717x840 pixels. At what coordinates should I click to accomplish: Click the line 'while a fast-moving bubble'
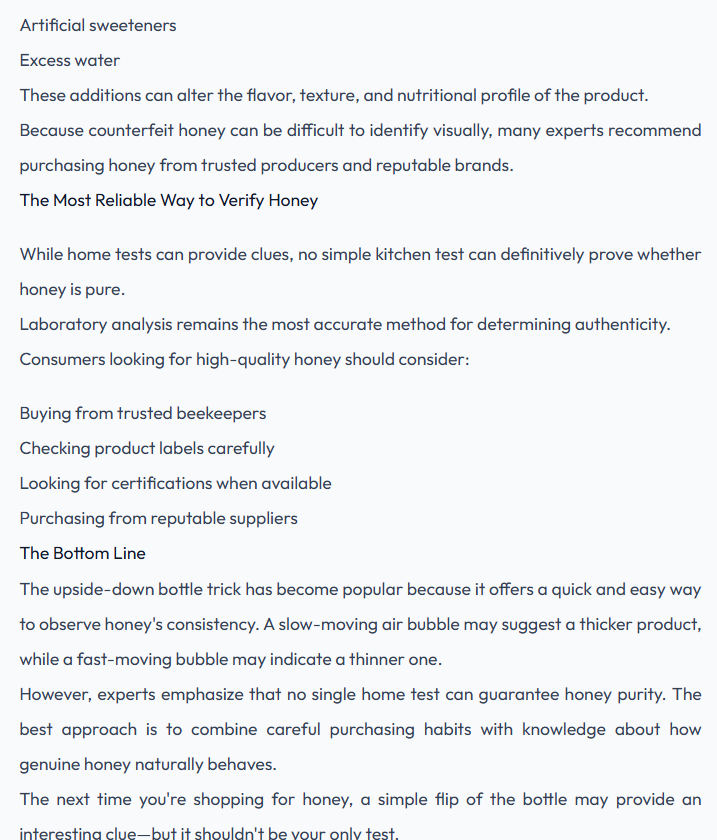click(231, 659)
